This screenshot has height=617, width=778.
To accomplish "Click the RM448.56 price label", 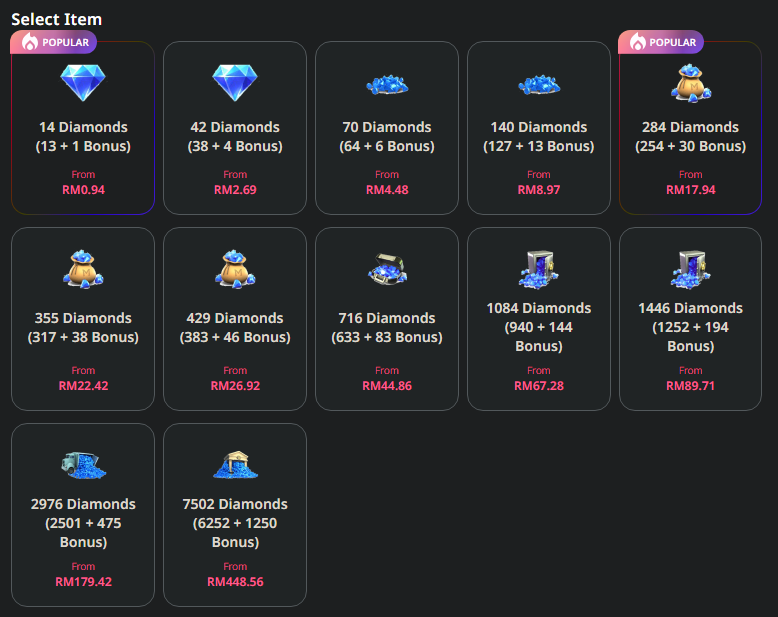I will 235,582.
